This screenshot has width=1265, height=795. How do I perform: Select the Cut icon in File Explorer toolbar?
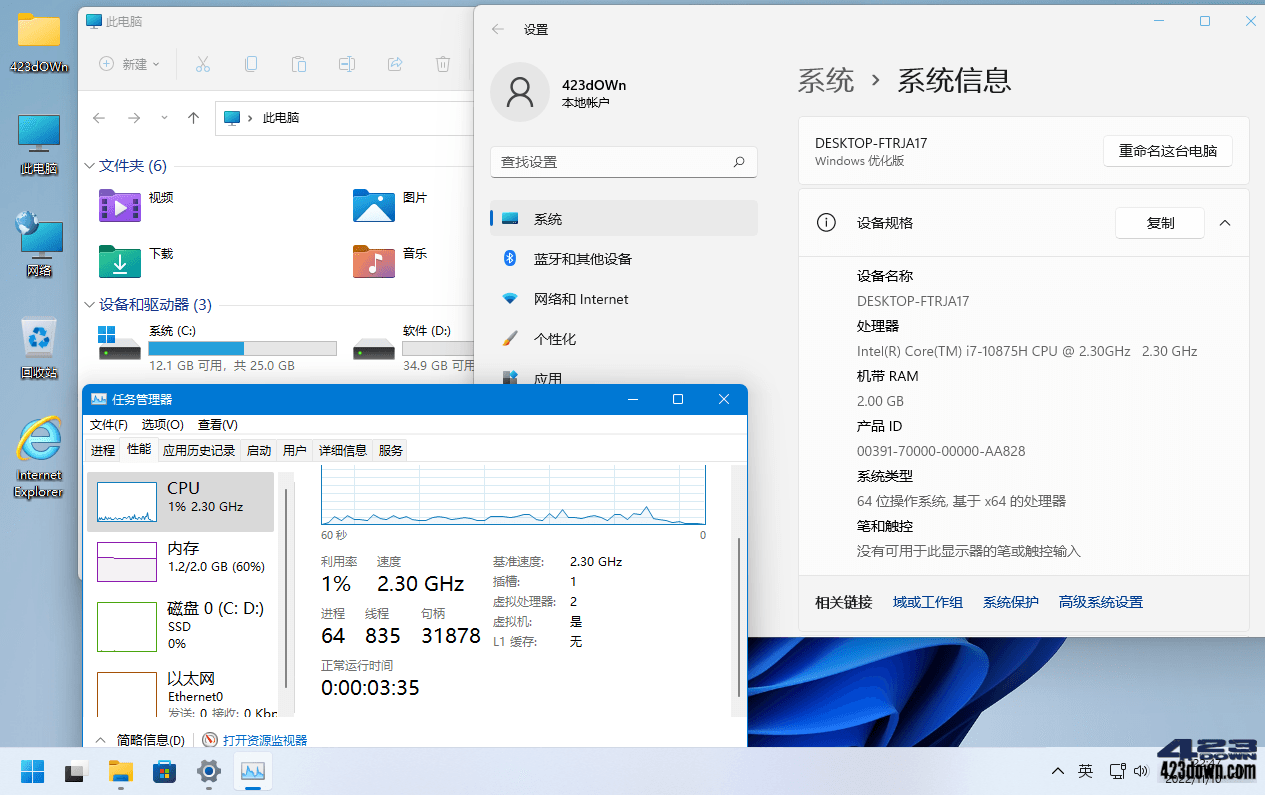[203, 64]
